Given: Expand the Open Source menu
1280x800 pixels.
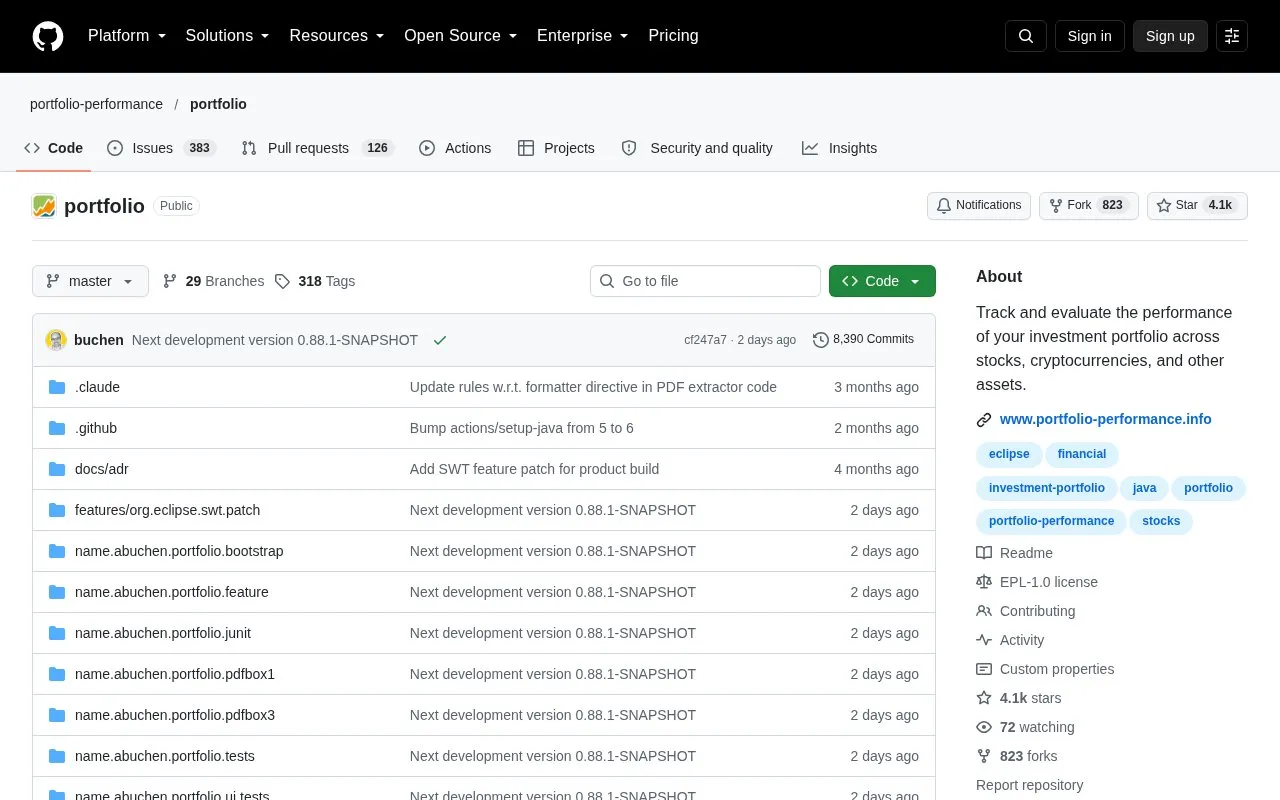Looking at the screenshot, I should [461, 36].
